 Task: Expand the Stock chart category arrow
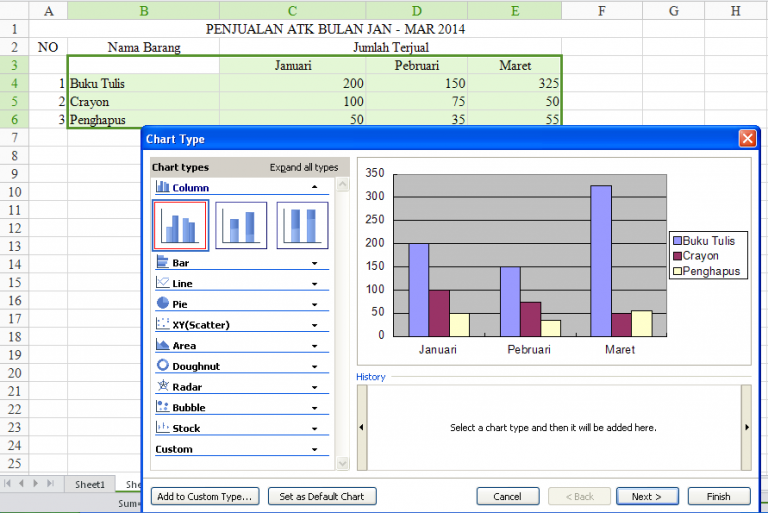pyautogui.click(x=315, y=429)
